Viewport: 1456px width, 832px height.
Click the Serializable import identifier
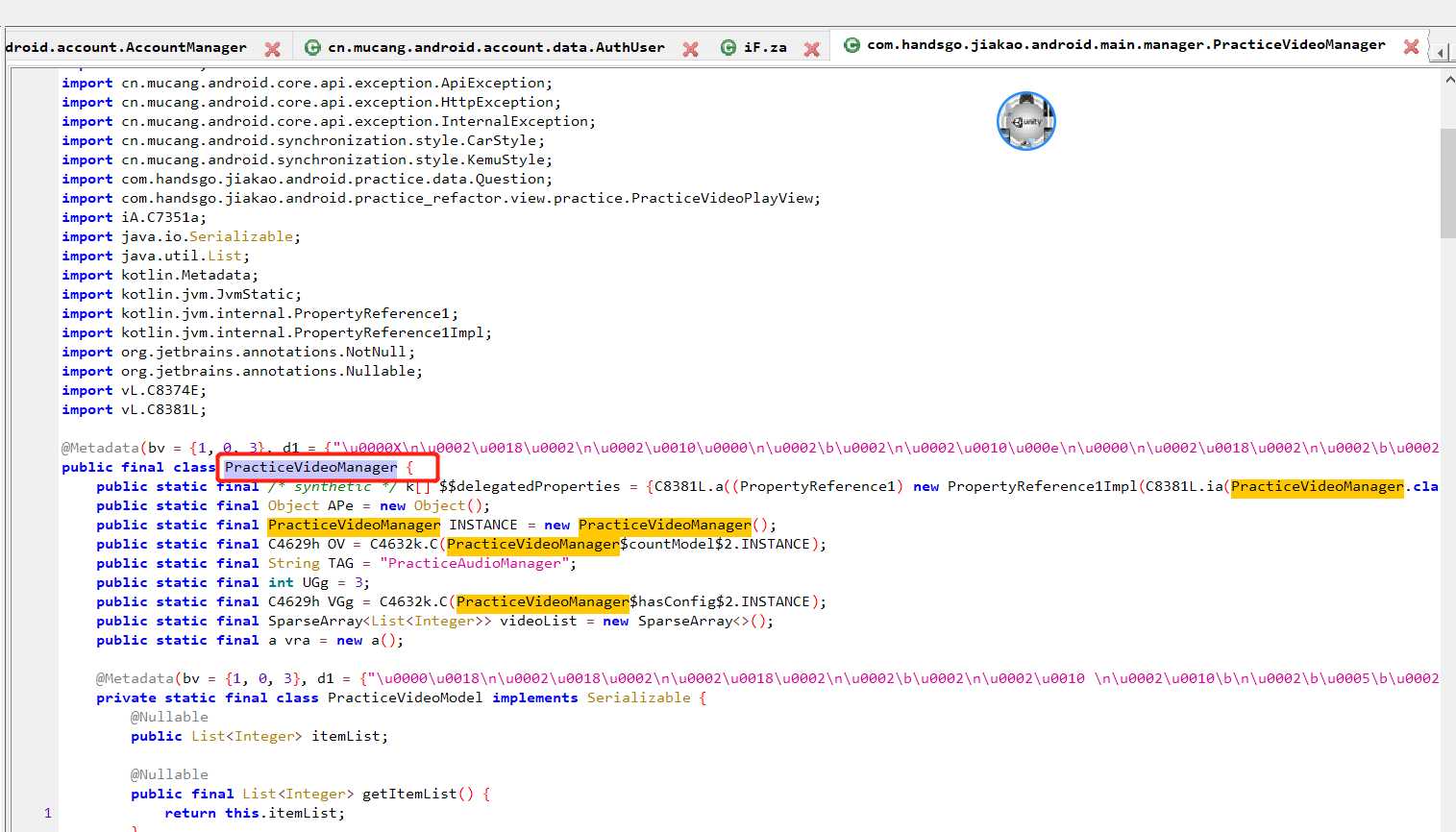click(241, 236)
